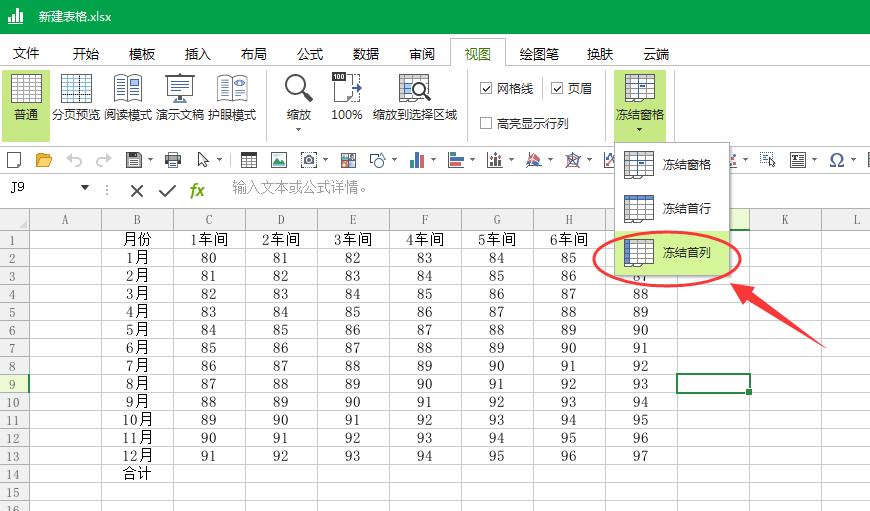
Task: Open the symbol Omega dropdown arrow
Action: tap(853, 160)
